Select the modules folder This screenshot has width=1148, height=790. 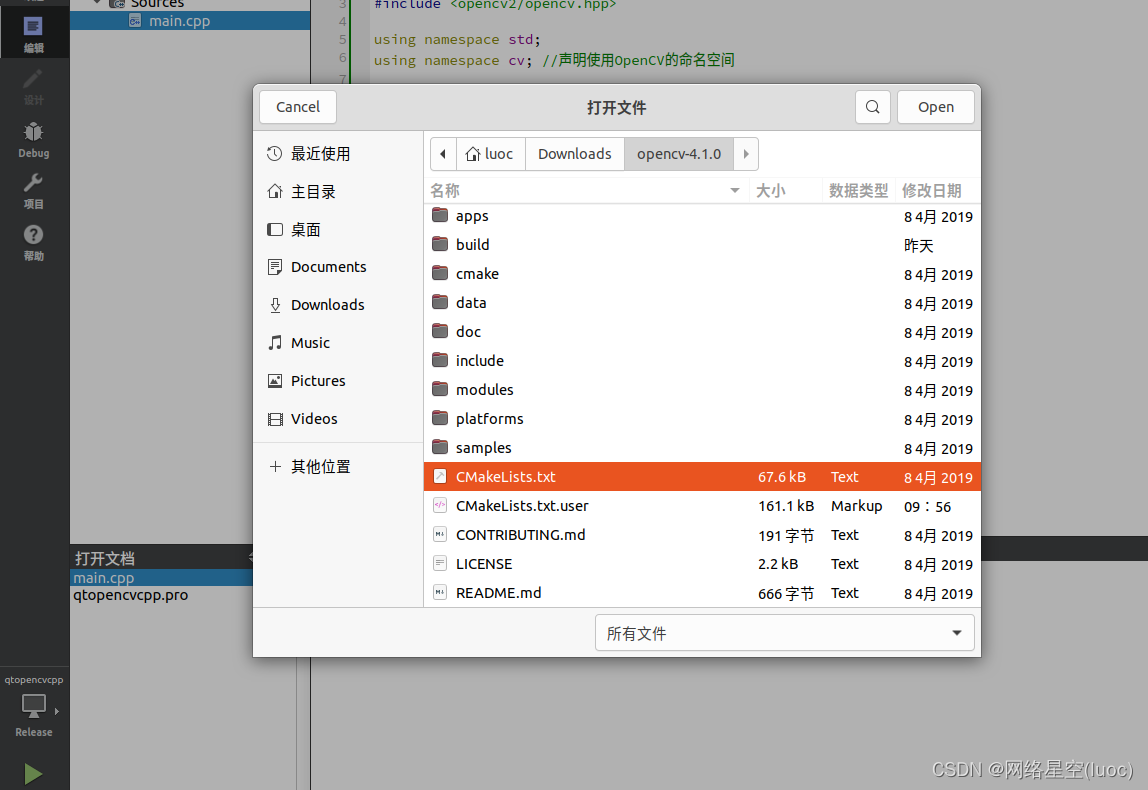pos(702,390)
